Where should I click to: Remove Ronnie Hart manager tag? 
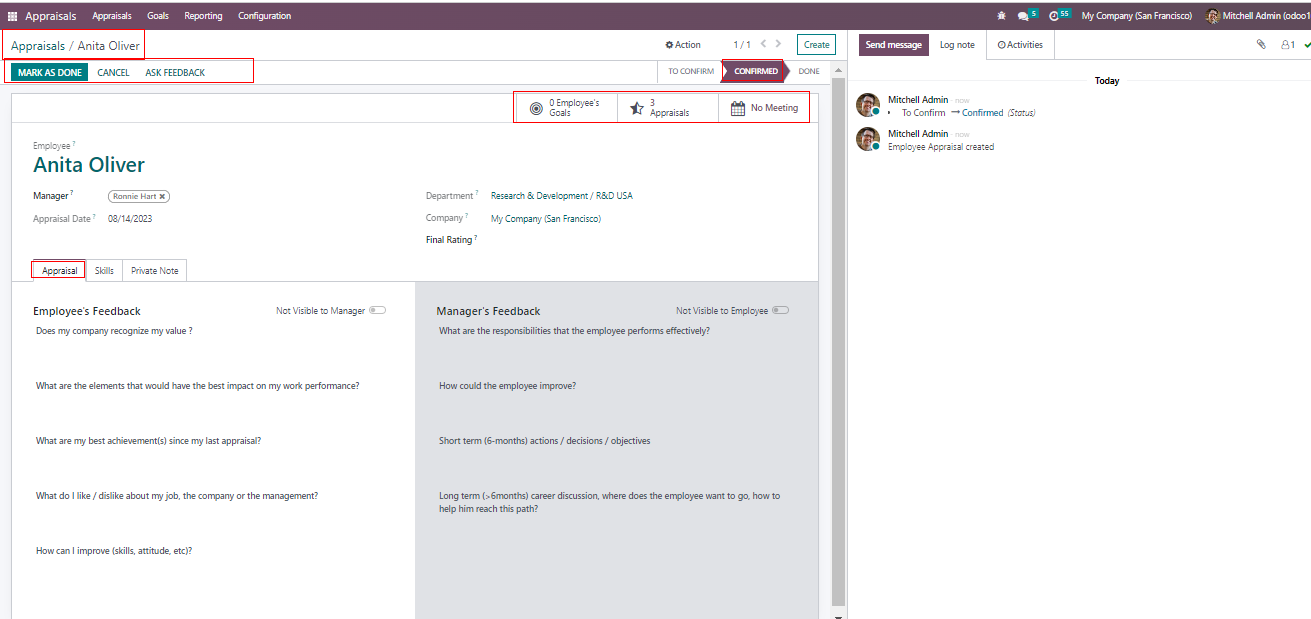[x=163, y=197]
